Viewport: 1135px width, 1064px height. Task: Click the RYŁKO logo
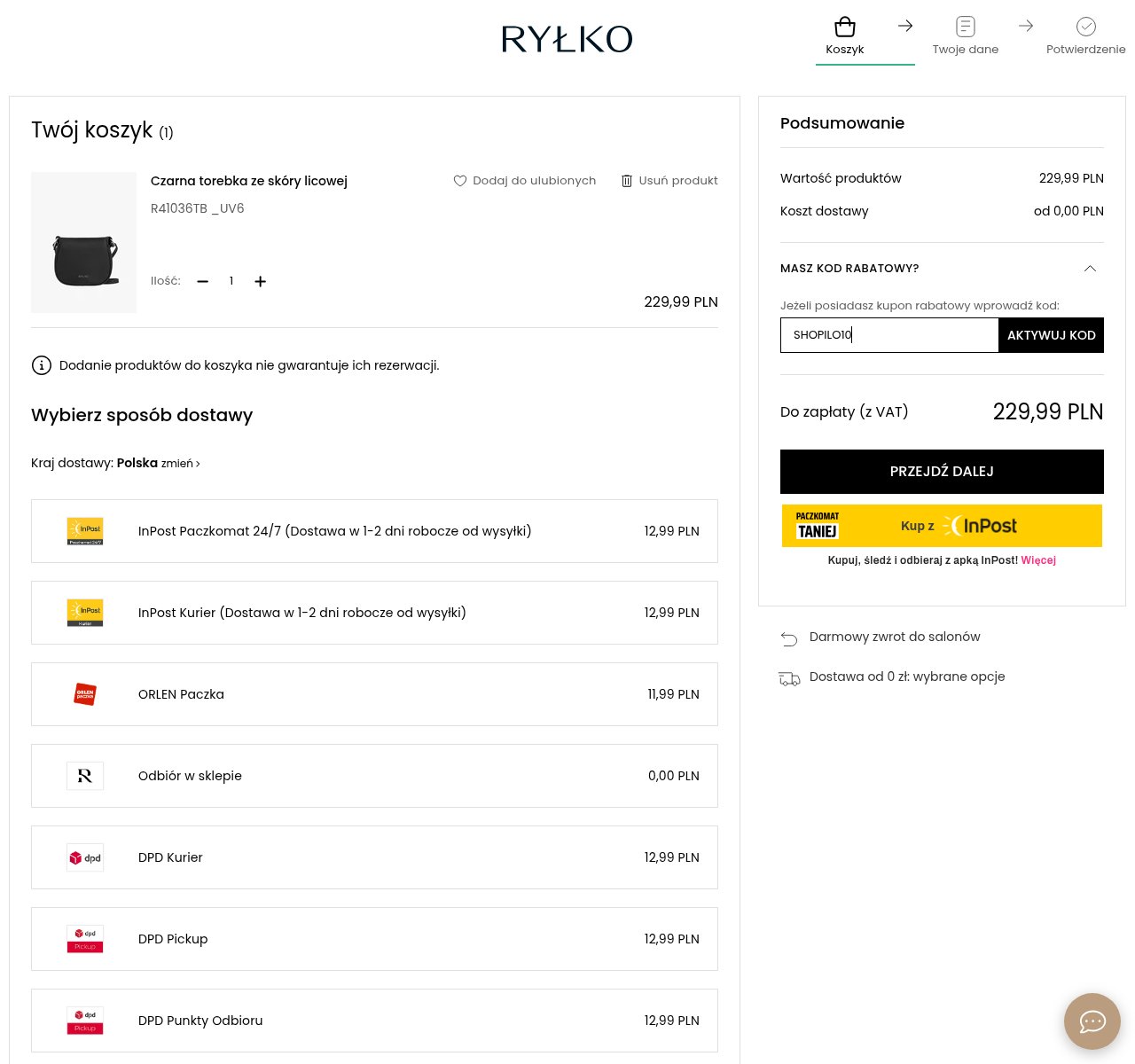pos(567,39)
